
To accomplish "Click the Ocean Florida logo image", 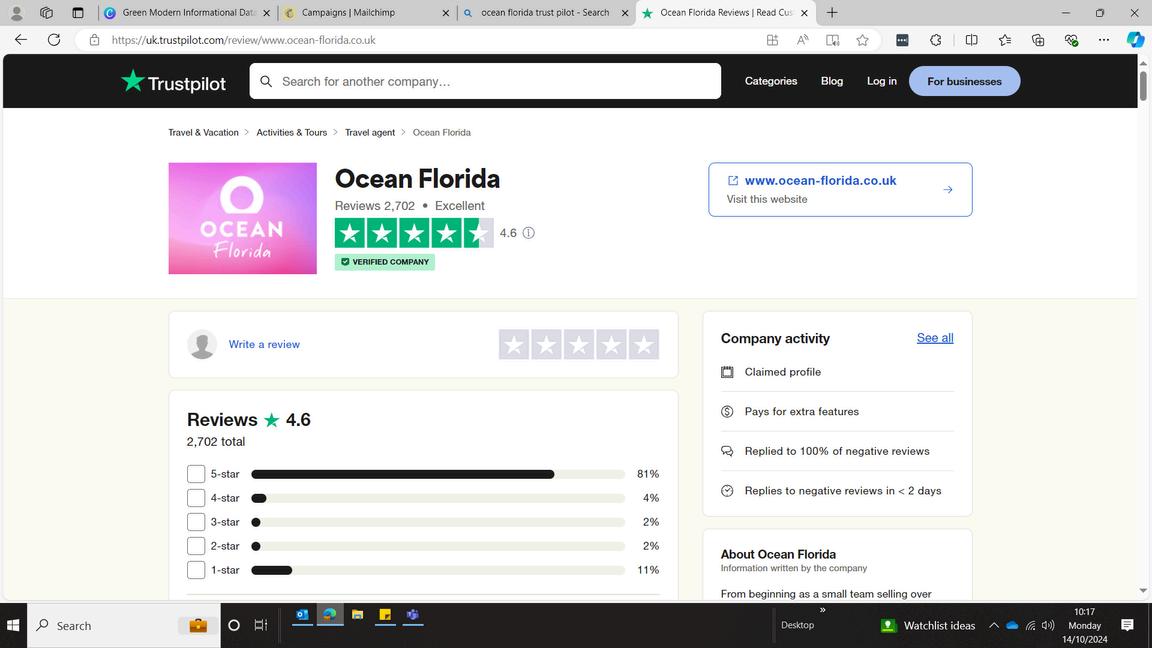I will pyautogui.click(x=242, y=218).
